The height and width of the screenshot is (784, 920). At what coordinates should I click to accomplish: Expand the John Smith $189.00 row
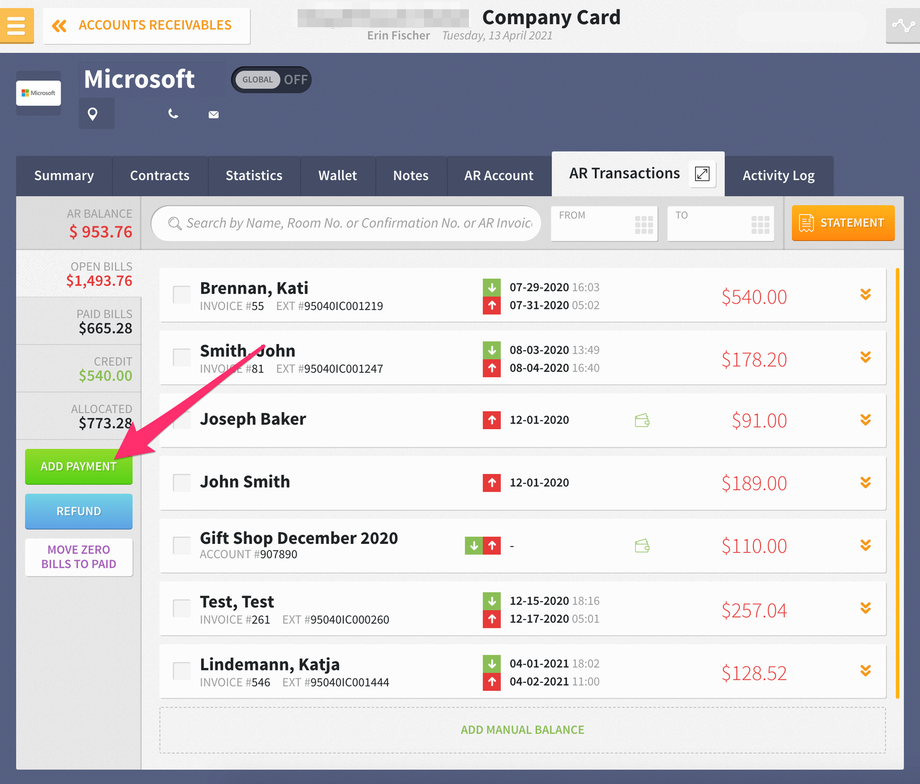pos(865,483)
